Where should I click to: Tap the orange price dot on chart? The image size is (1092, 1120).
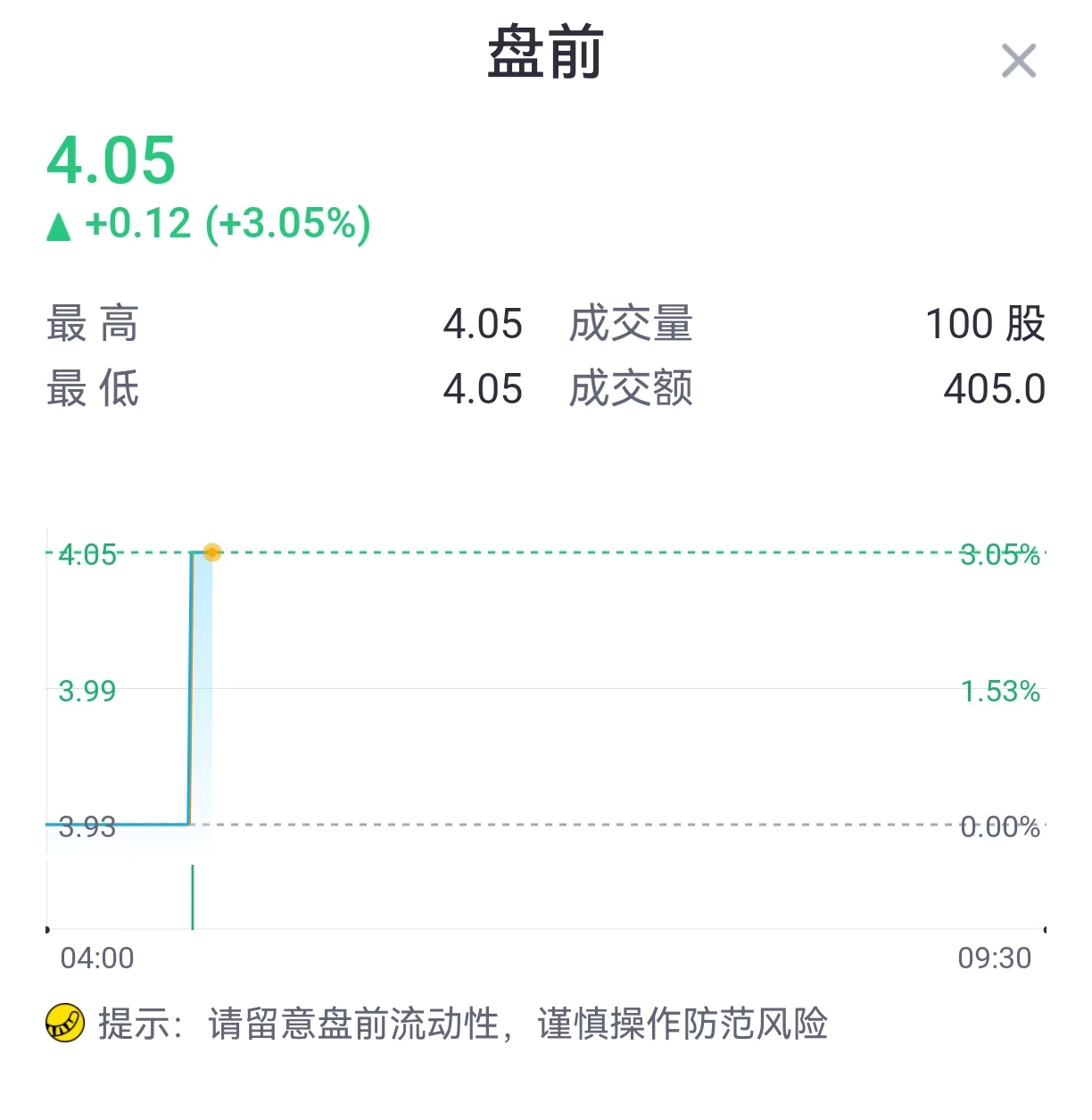pyautogui.click(x=211, y=552)
